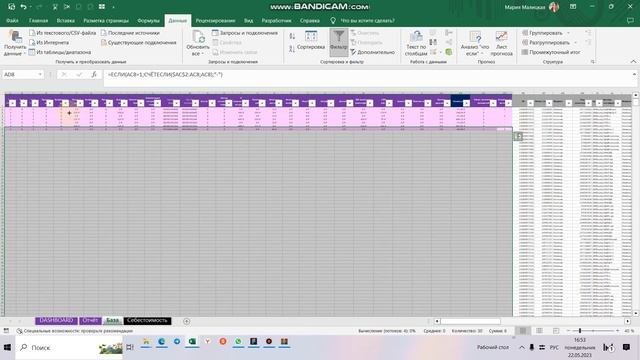
Task: Click zoom in plus button
Action: pyautogui.click(x=618, y=331)
